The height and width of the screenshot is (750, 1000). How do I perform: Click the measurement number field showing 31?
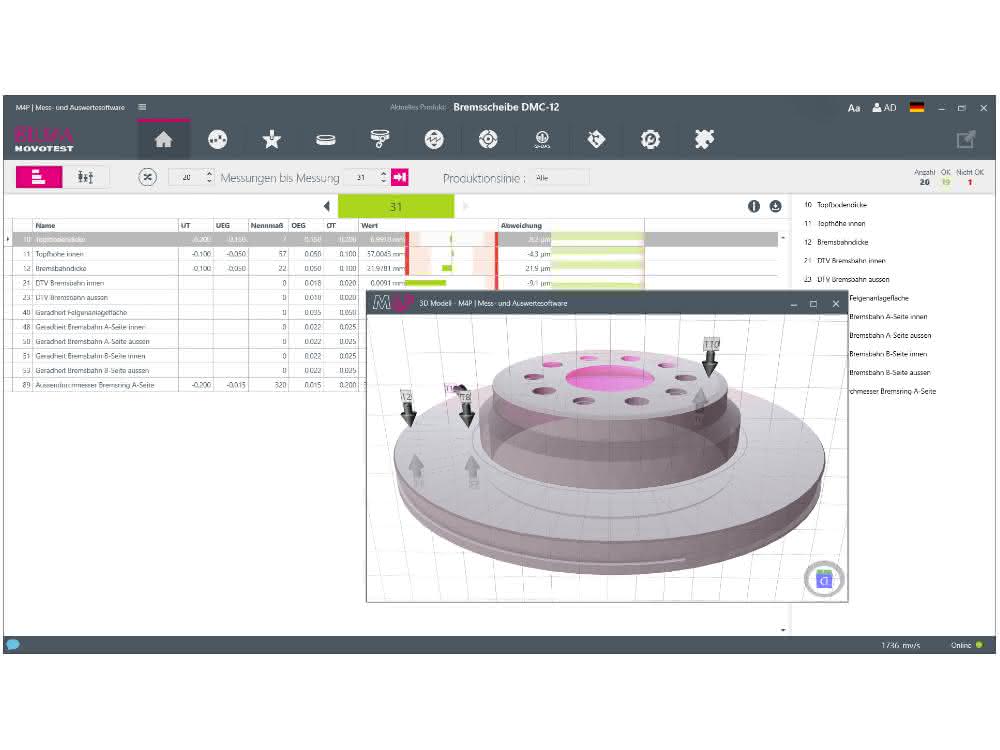361,177
